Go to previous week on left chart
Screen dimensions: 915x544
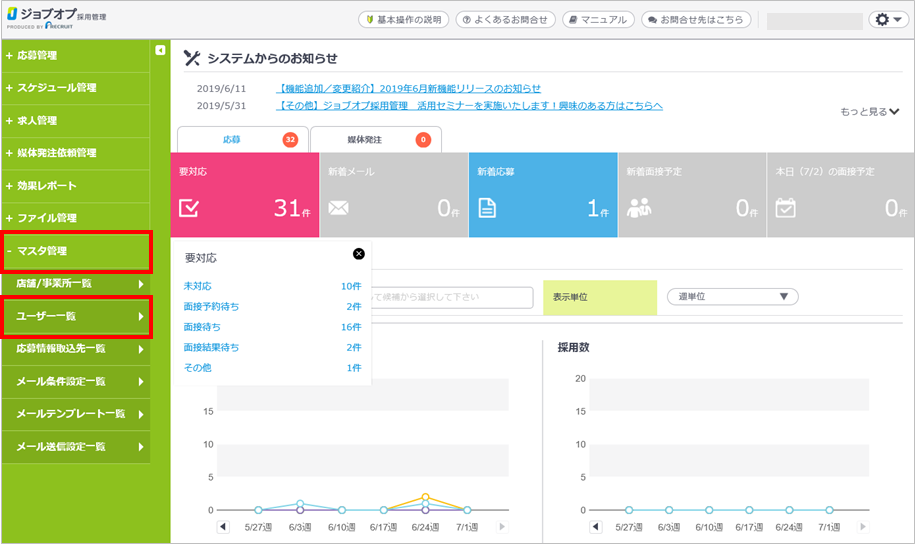point(222,527)
